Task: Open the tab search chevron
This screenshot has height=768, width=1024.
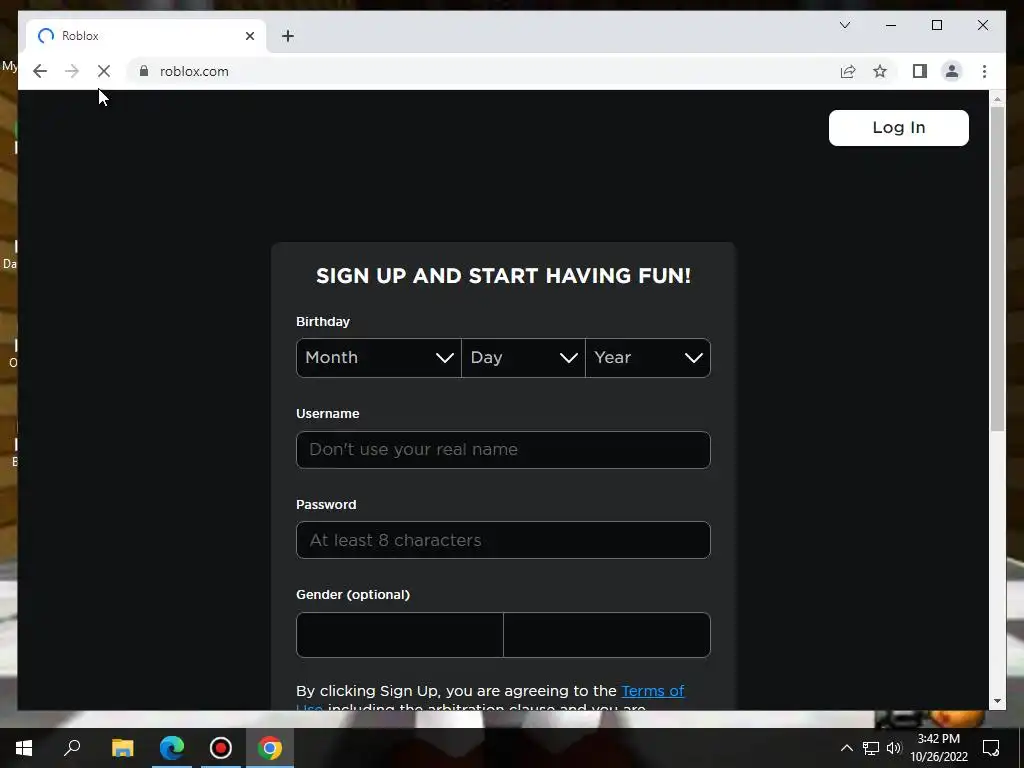Action: click(844, 25)
